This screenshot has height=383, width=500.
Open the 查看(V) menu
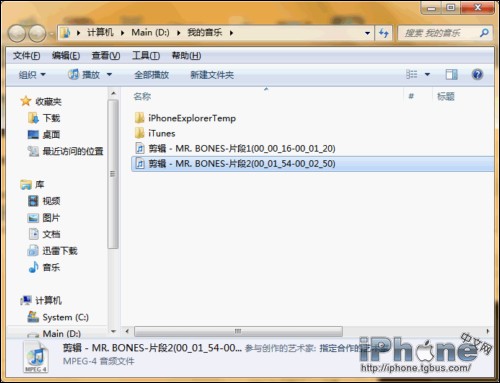click(x=106, y=56)
